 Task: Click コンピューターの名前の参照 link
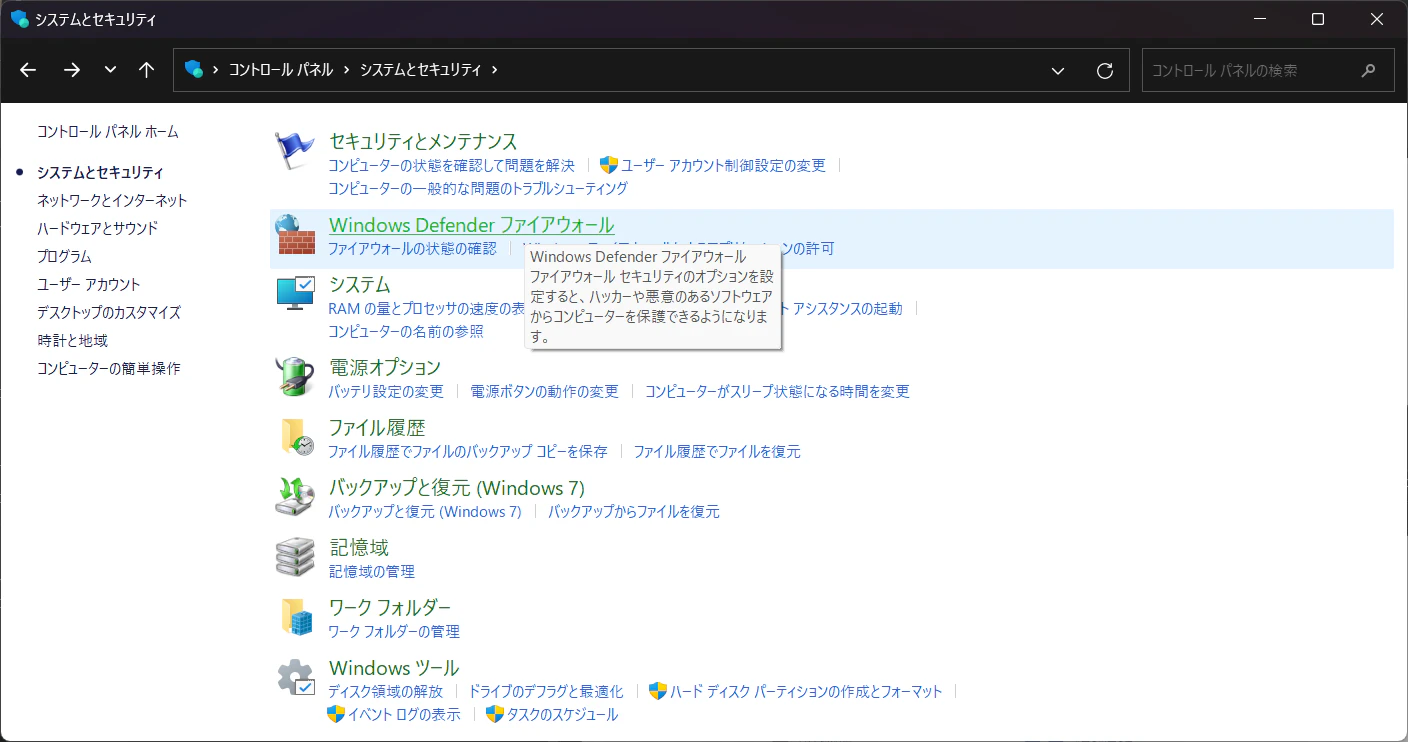[x=406, y=331]
